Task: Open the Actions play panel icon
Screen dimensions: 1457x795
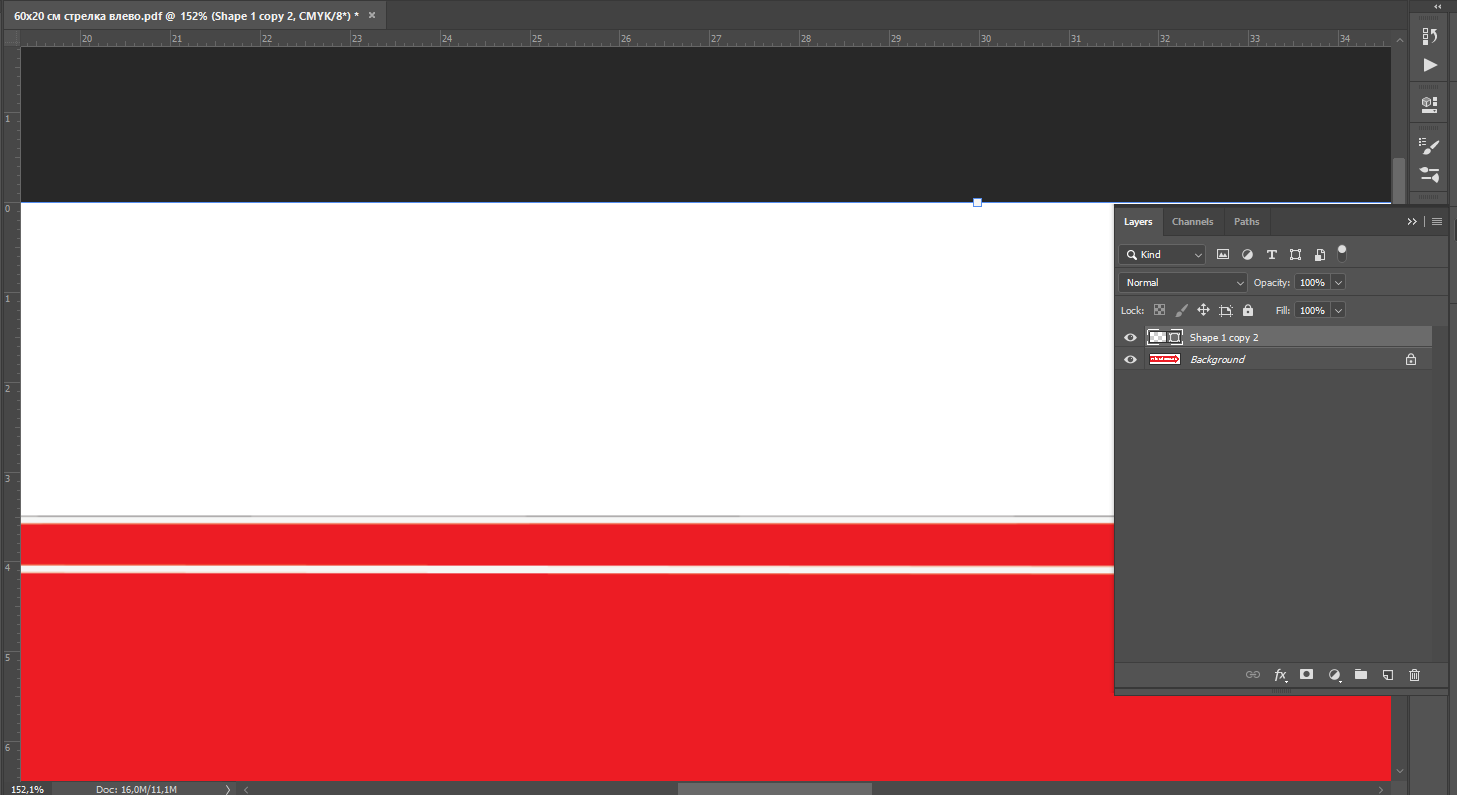Action: (x=1430, y=65)
